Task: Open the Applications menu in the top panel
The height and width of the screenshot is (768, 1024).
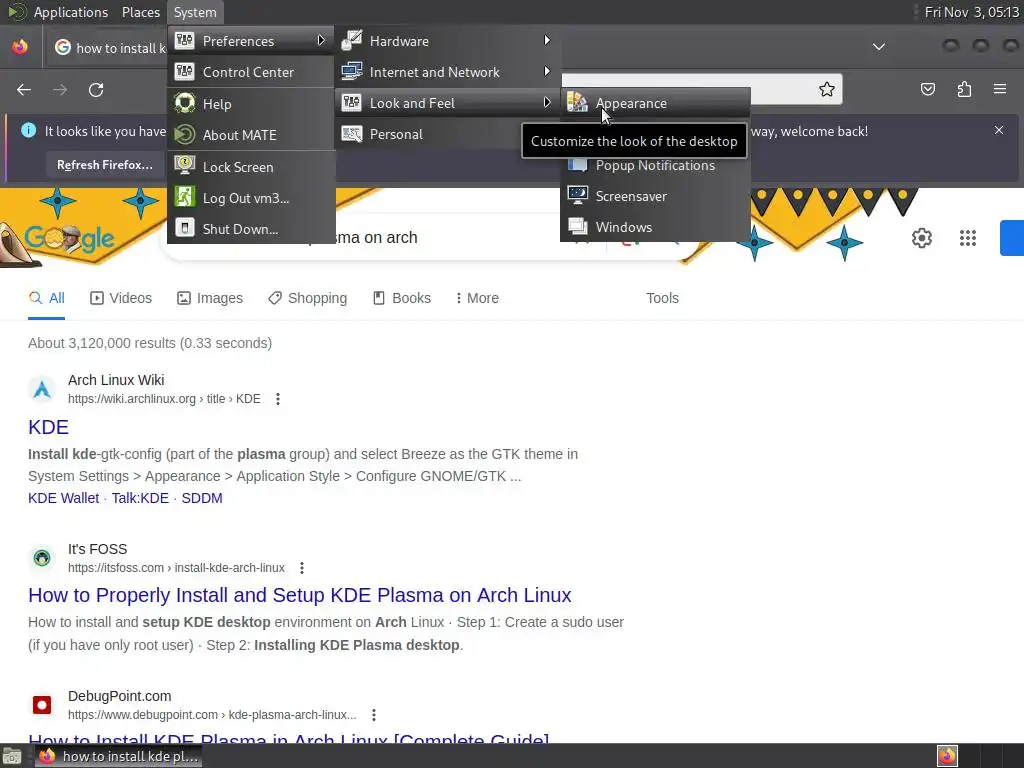Action: [71, 12]
